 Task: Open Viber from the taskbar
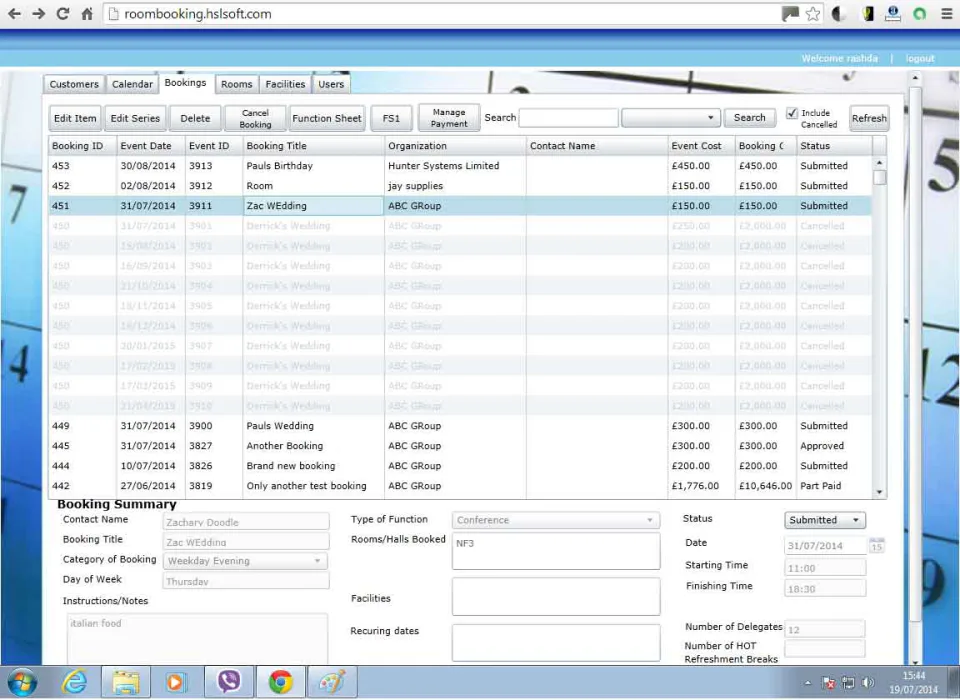(229, 682)
